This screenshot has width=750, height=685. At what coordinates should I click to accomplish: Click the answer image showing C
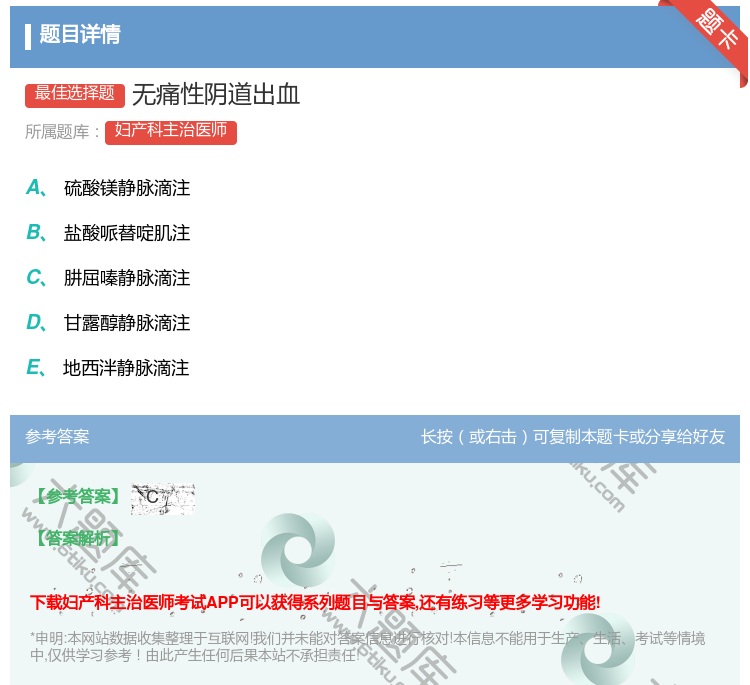point(163,498)
